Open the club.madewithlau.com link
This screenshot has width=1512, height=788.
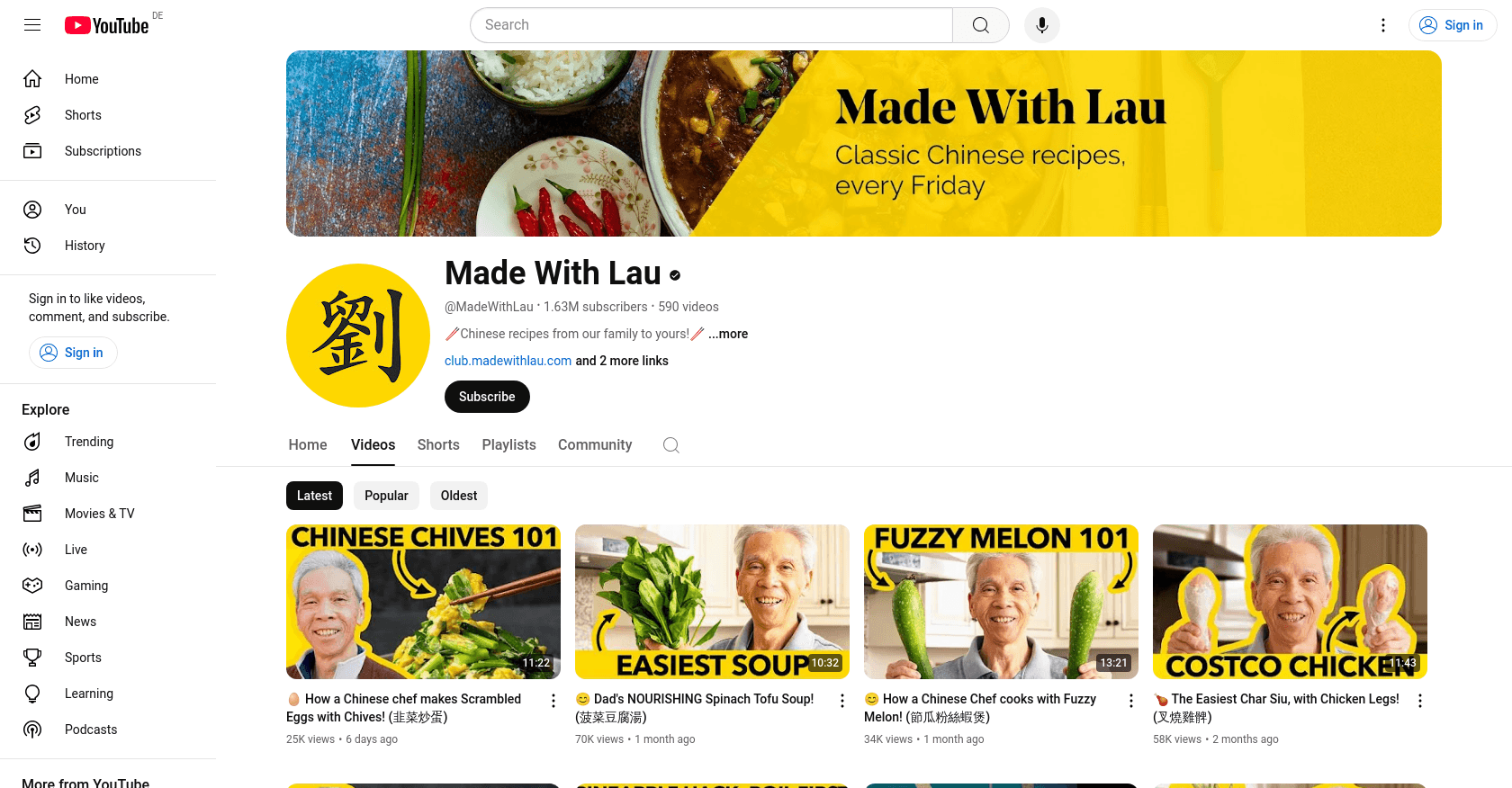tap(508, 361)
